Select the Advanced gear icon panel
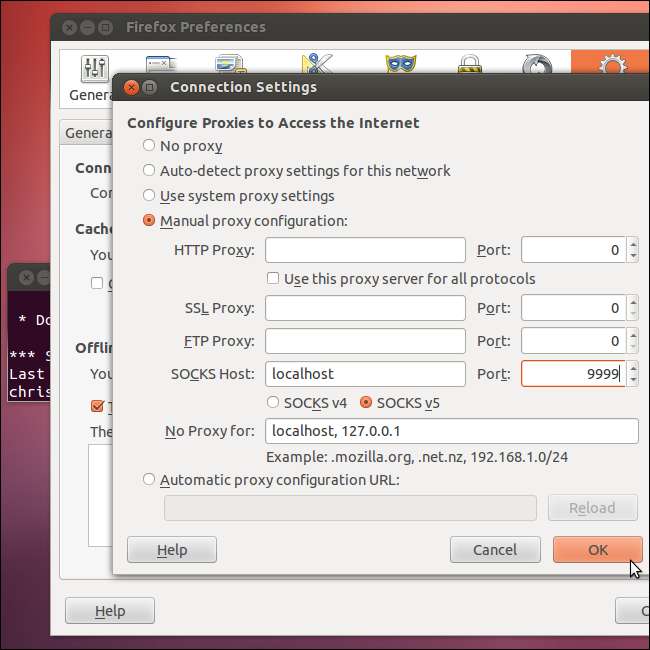 [x=609, y=66]
